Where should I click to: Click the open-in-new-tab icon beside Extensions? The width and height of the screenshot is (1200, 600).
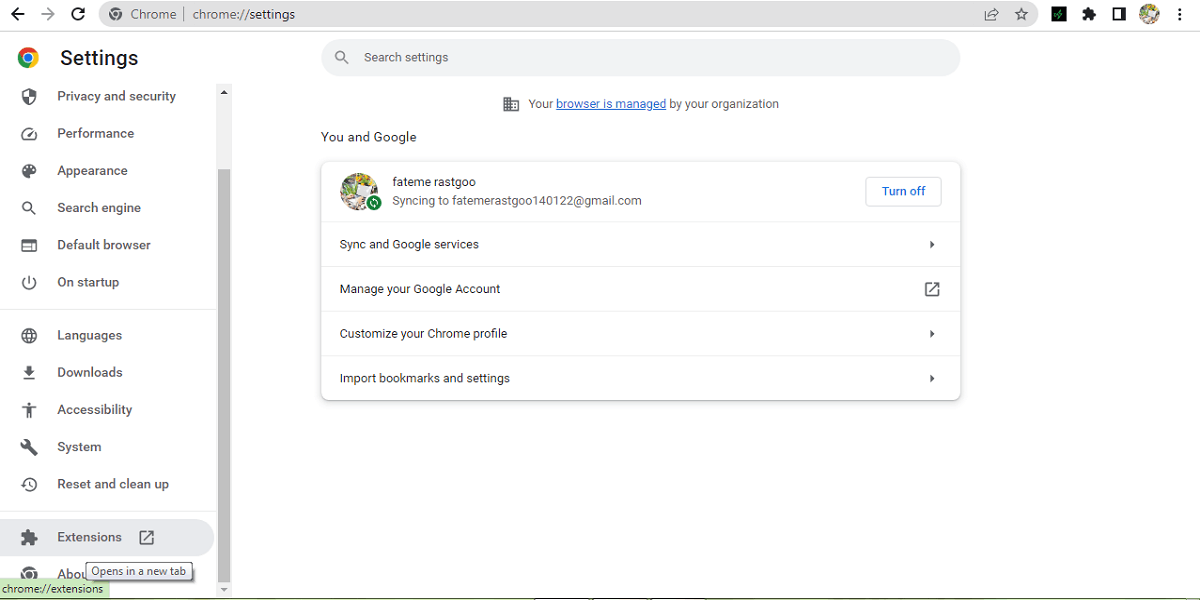point(147,538)
